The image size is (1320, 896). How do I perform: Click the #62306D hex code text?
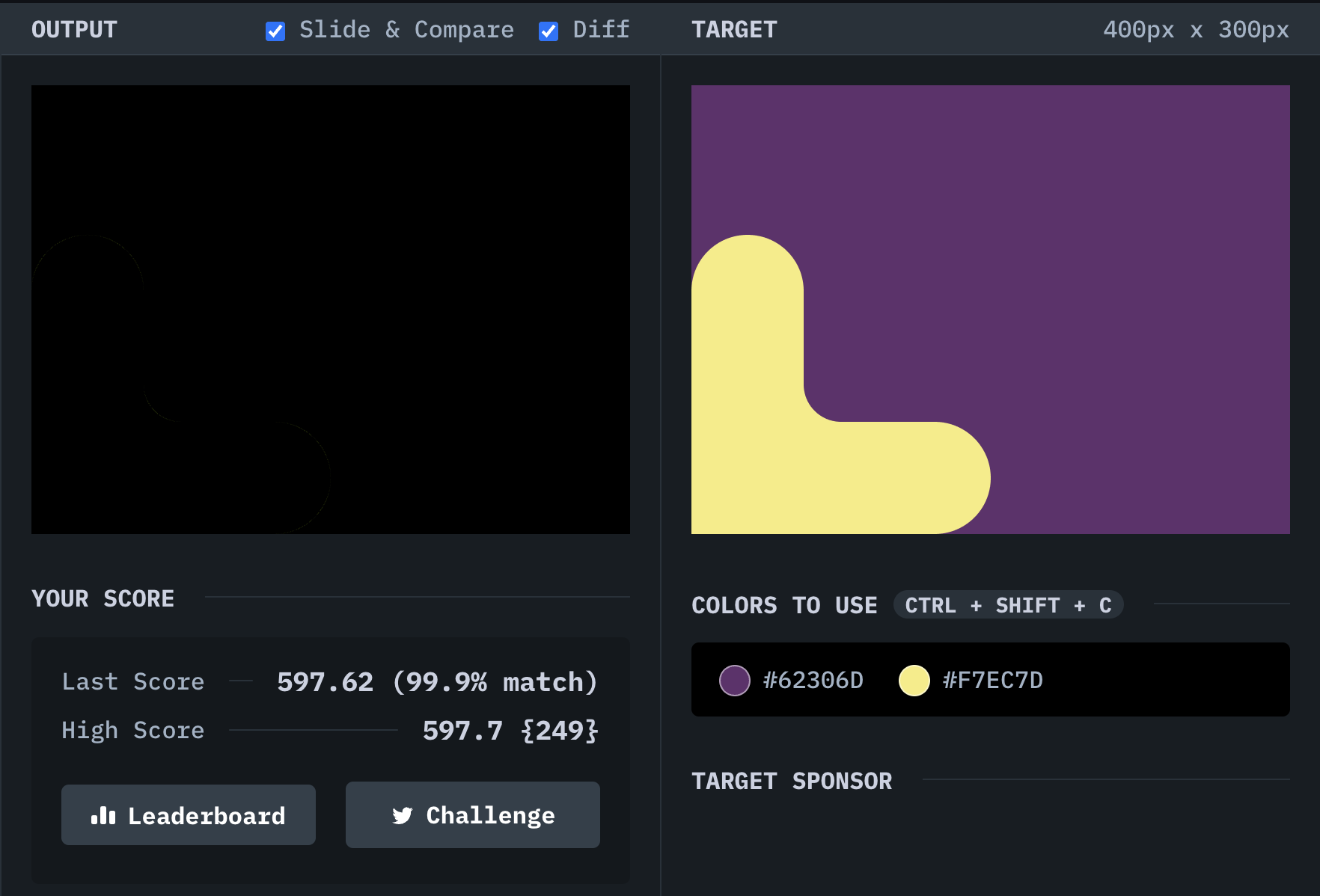(x=813, y=681)
